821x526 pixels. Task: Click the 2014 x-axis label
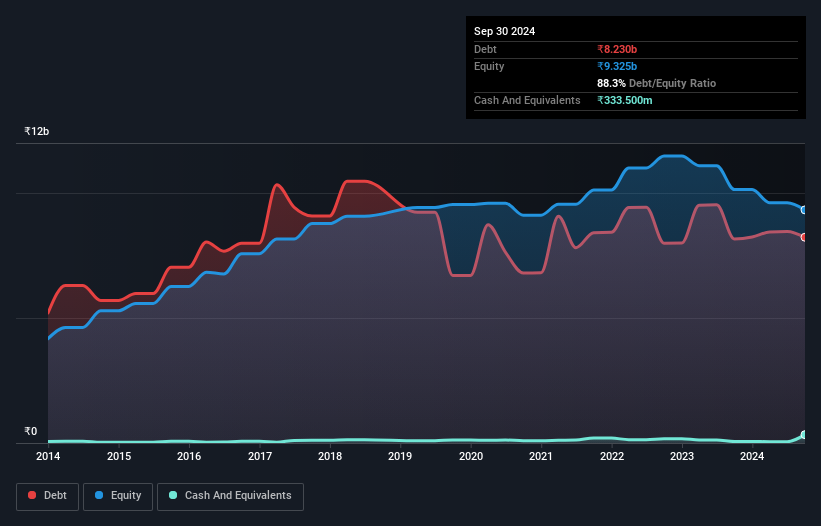coord(48,456)
